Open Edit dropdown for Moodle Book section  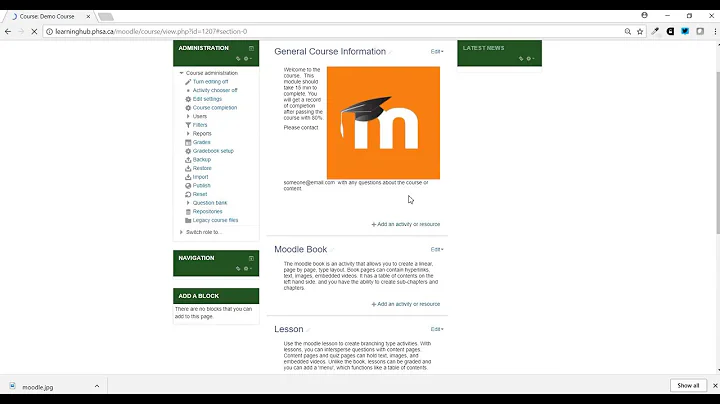pos(437,250)
